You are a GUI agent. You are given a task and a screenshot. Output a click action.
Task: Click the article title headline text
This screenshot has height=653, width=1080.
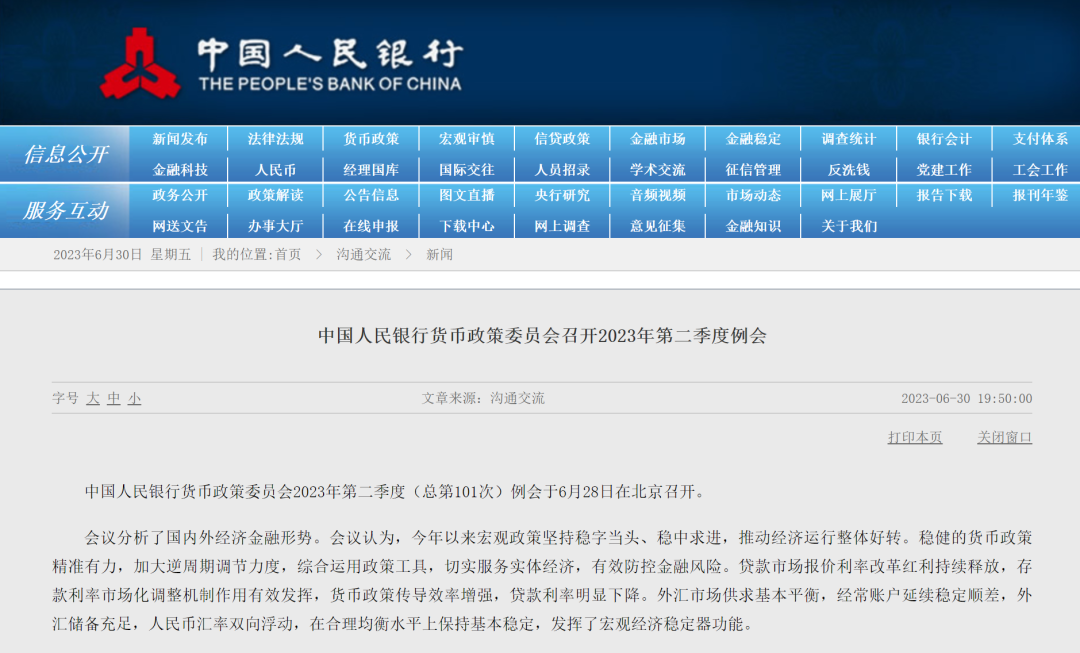click(x=542, y=335)
